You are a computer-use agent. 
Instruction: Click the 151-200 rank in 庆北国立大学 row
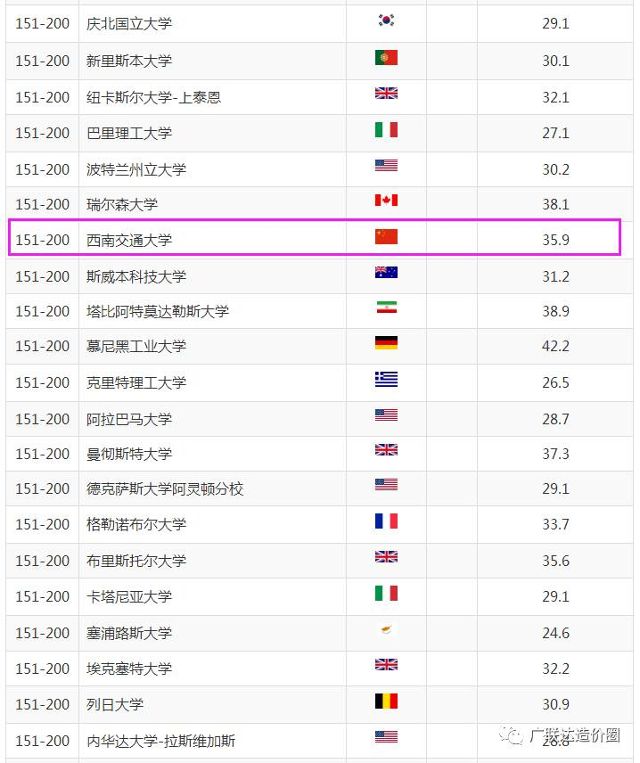42,23
